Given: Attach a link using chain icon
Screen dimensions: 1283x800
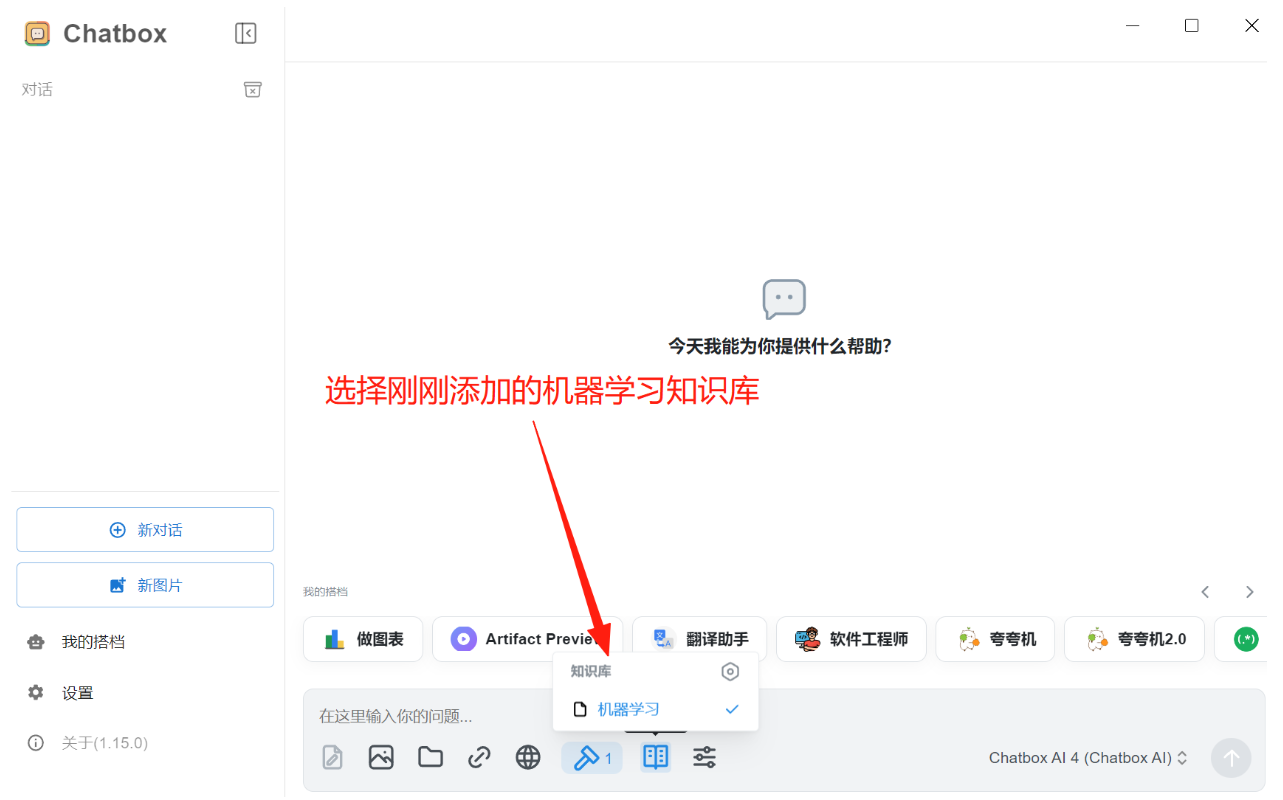Looking at the screenshot, I should [479, 758].
